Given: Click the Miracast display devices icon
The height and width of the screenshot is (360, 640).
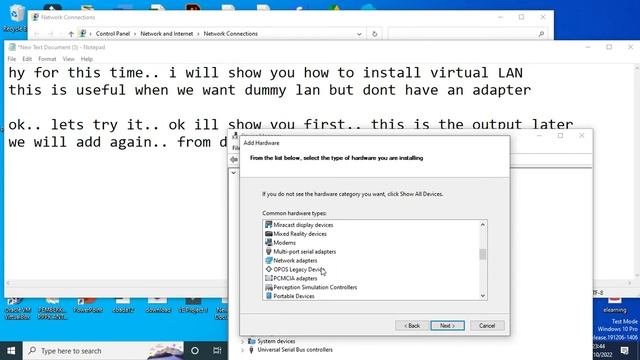Looking at the screenshot, I should tap(269, 225).
